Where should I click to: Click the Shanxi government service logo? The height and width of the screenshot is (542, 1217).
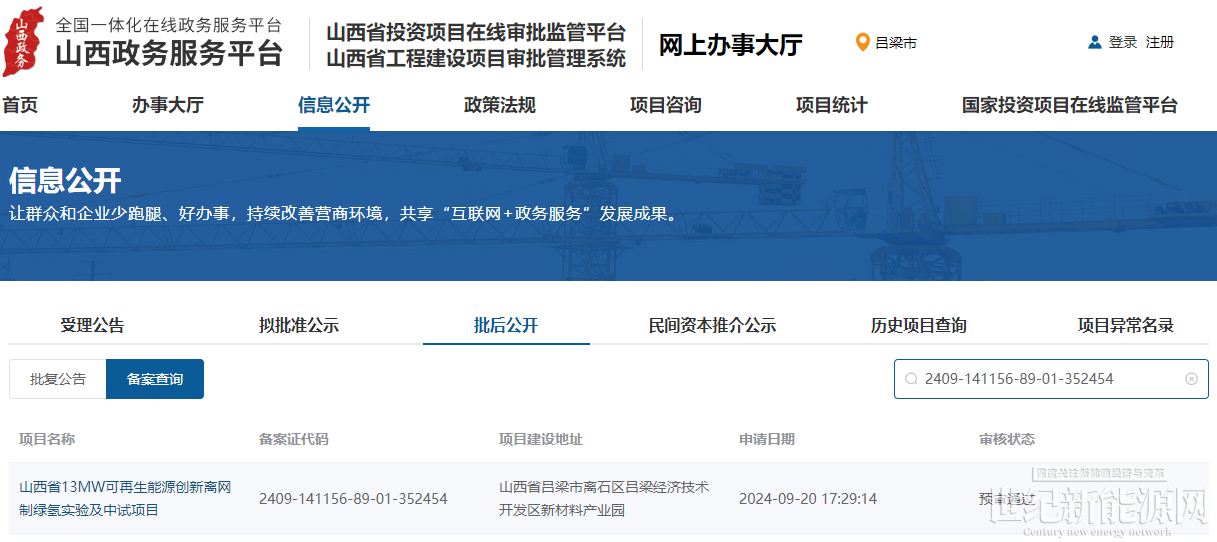(22, 41)
